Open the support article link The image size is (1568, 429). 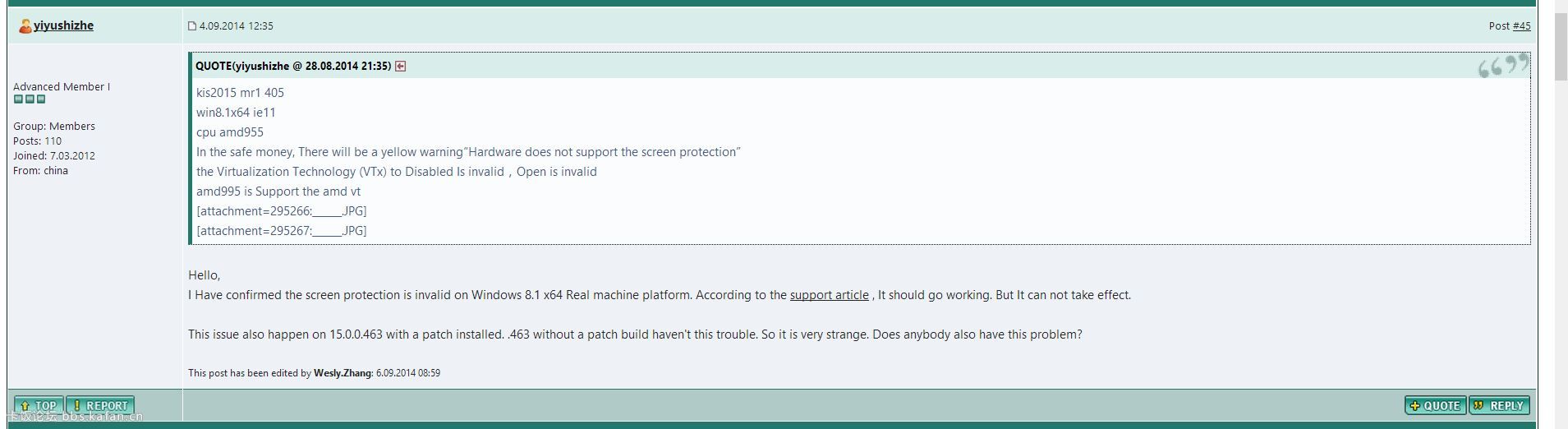click(829, 295)
